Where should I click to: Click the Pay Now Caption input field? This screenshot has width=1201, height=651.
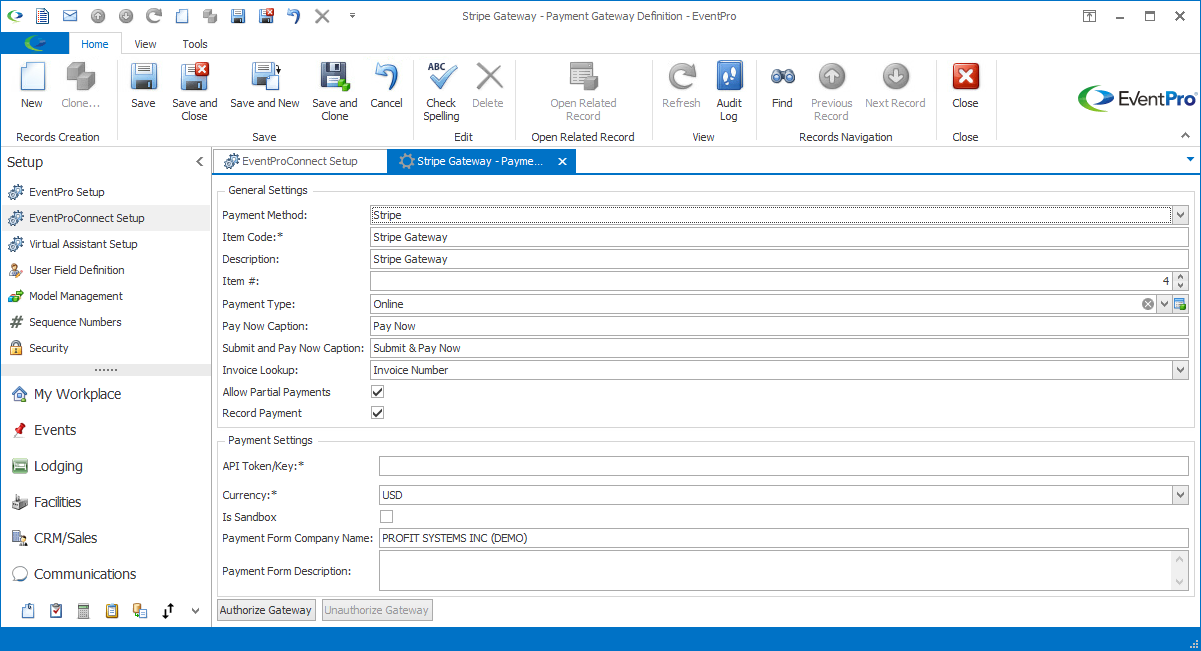pyautogui.click(x=779, y=326)
